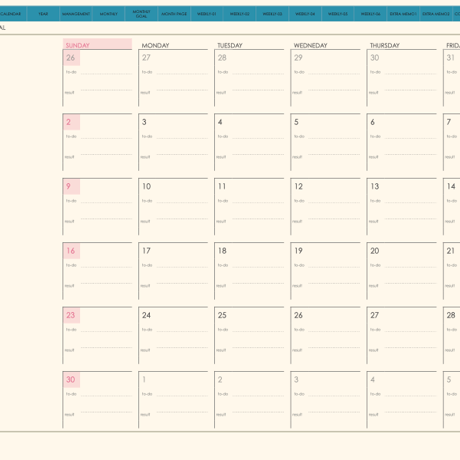Select the Monday date 24
The height and width of the screenshot is (460, 460).
click(146, 315)
